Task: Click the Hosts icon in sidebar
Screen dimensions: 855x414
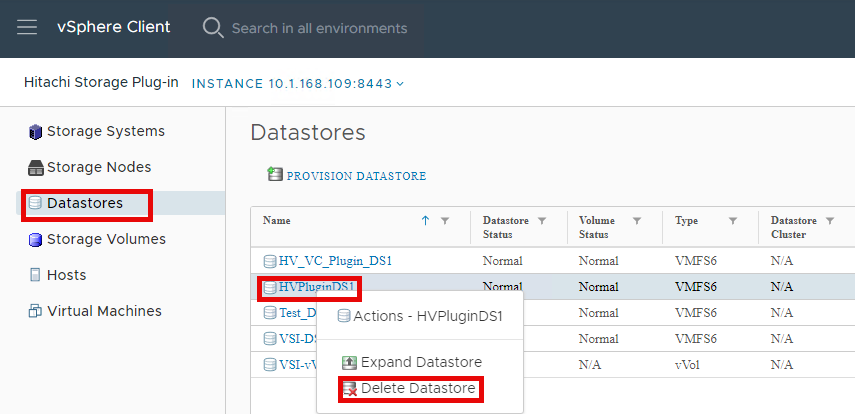Action: click(36, 276)
